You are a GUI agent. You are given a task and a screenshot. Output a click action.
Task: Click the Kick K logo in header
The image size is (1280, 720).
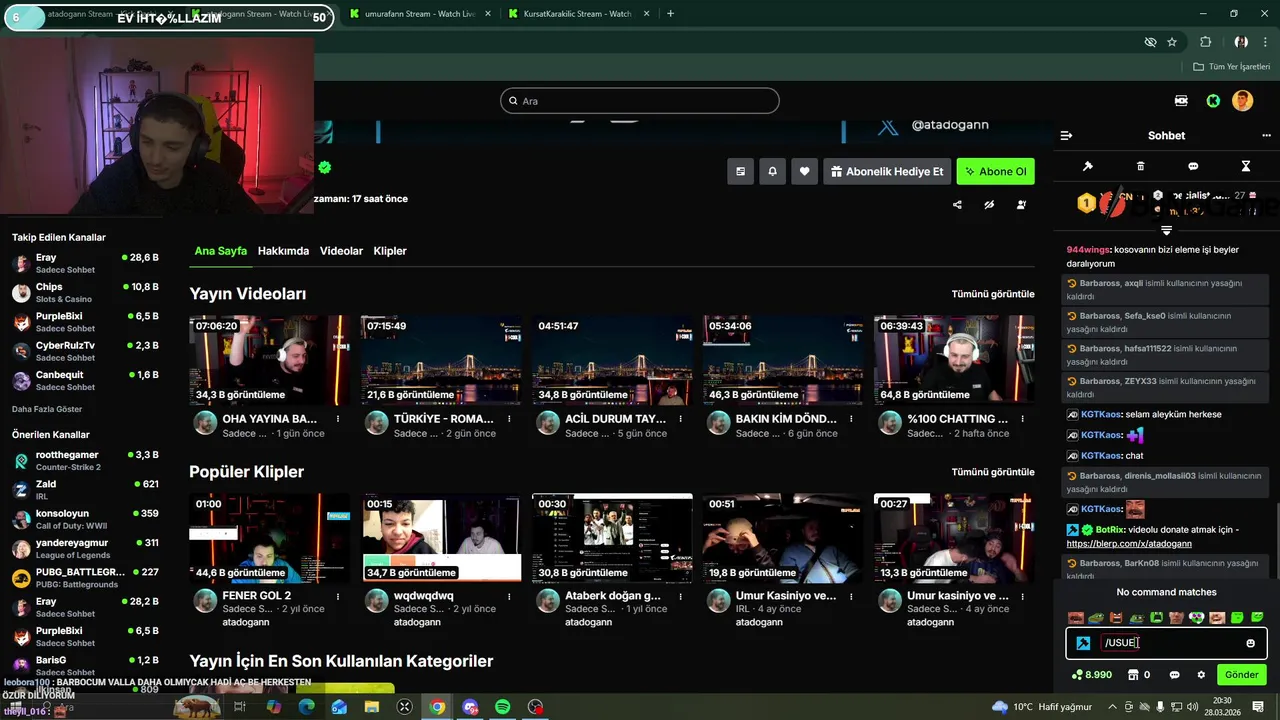1213,101
